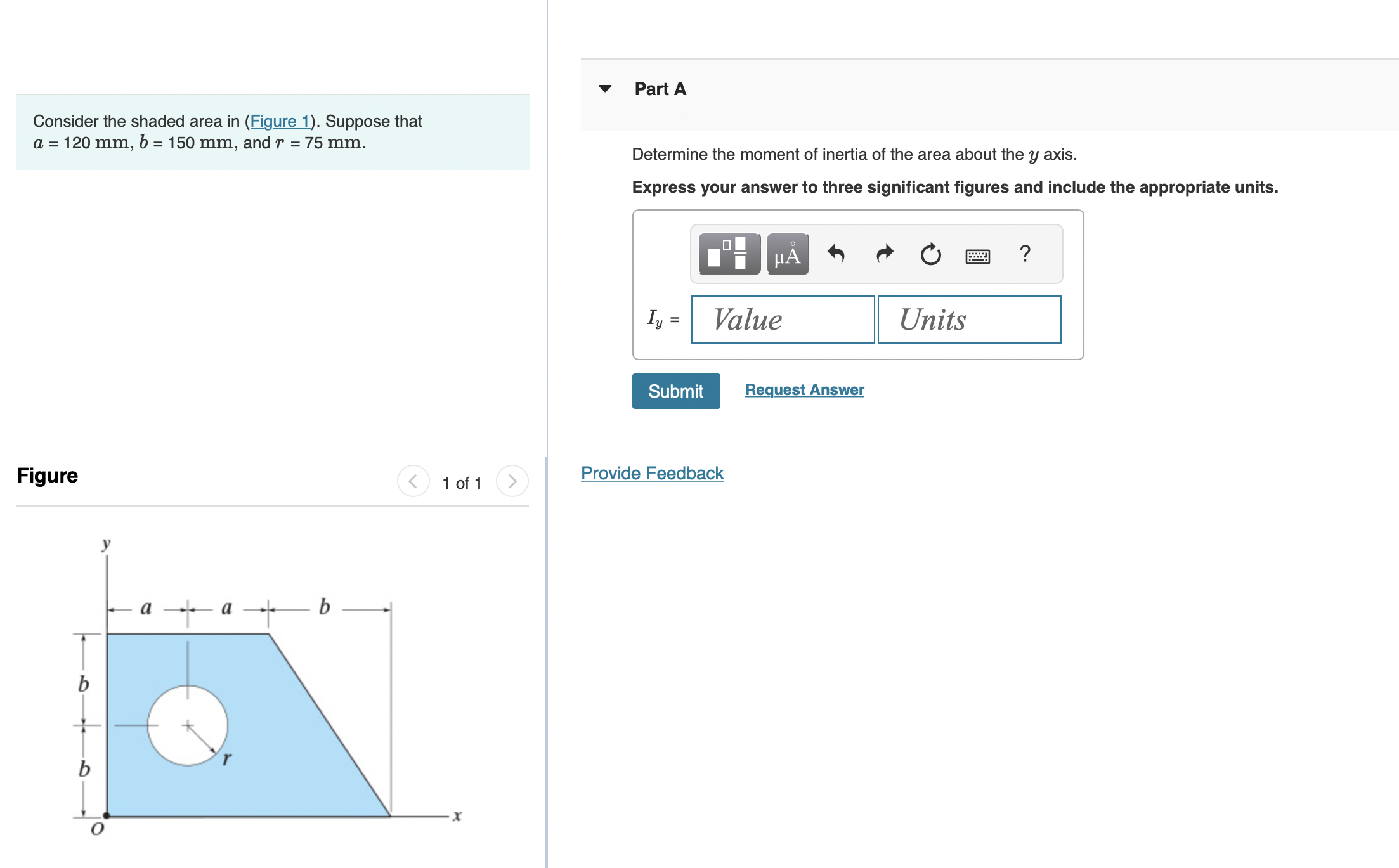The image size is (1399, 868).
Task: Open the Request Answer link
Action: (x=804, y=389)
